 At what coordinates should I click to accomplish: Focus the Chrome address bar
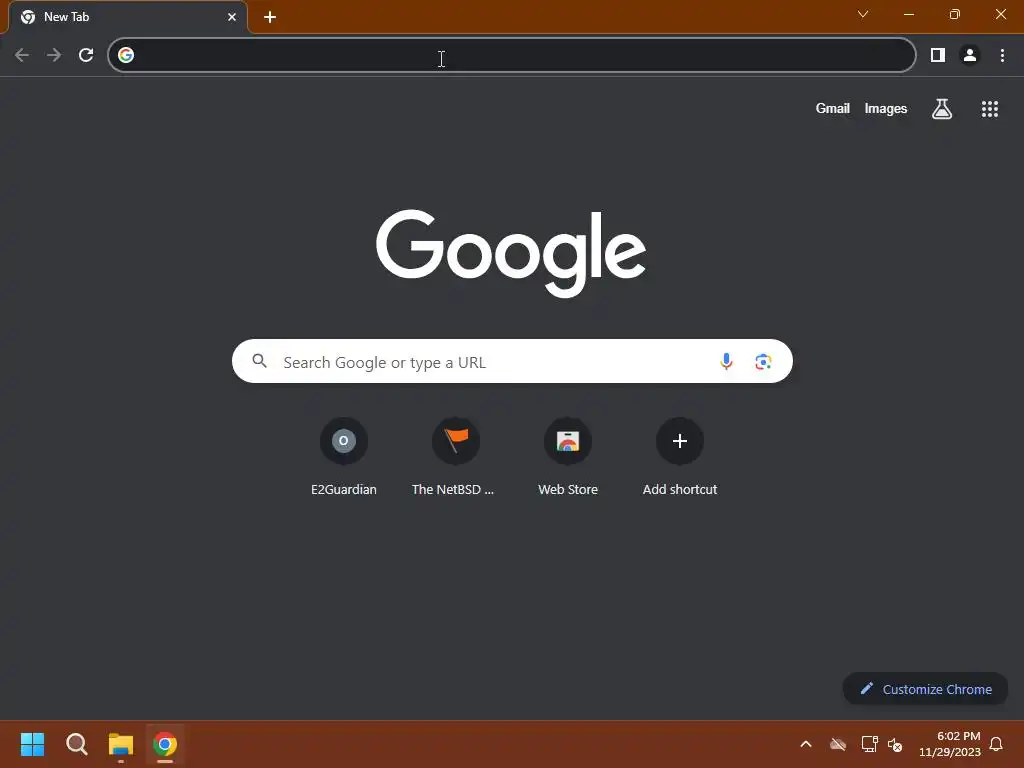click(x=511, y=55)
